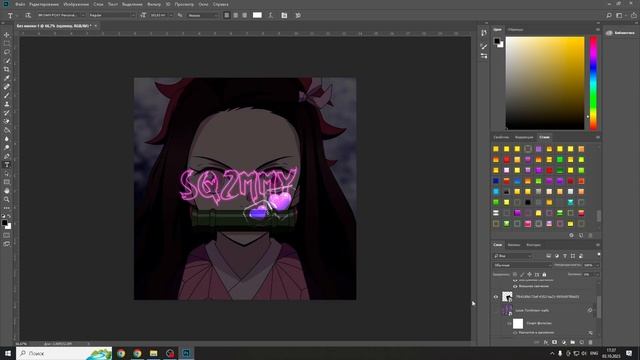640x360 pixels.
Task: Open the Изображение menu
Action: coord(76,4)
